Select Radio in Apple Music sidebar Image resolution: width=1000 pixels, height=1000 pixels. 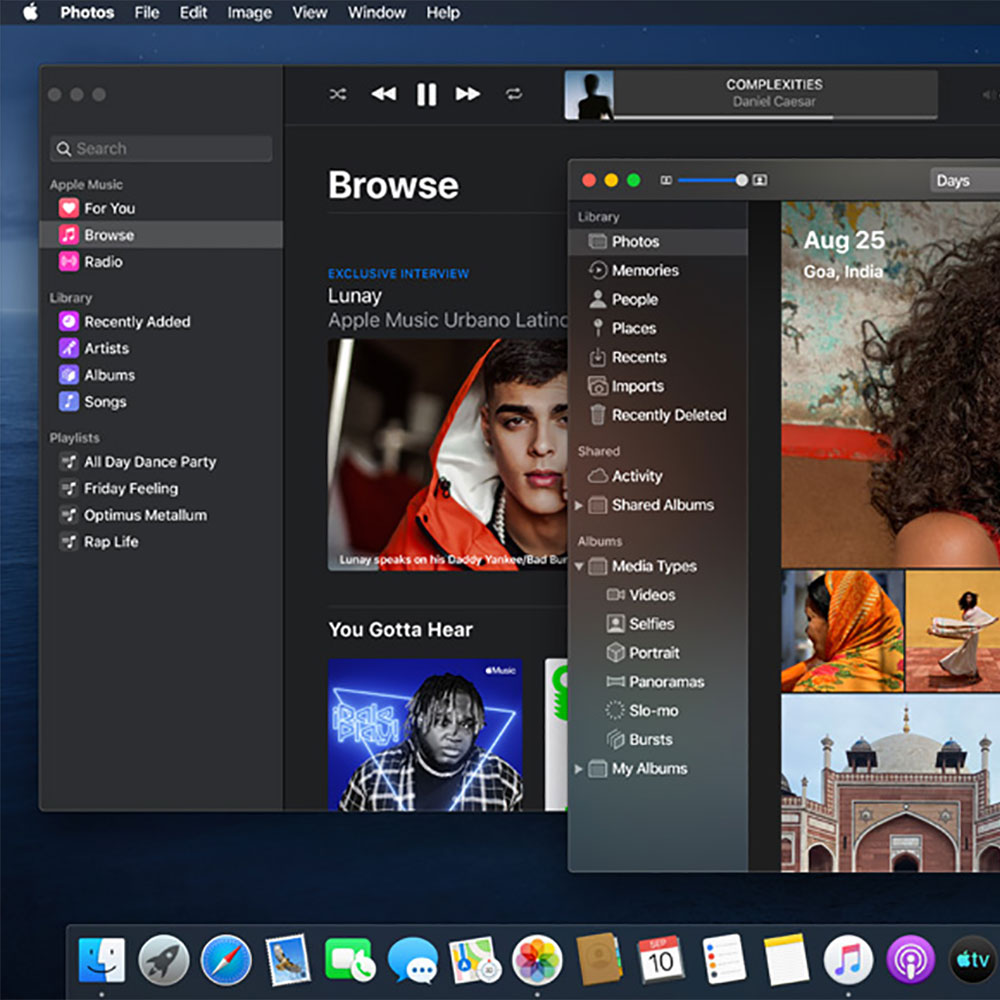coord(103,262)
